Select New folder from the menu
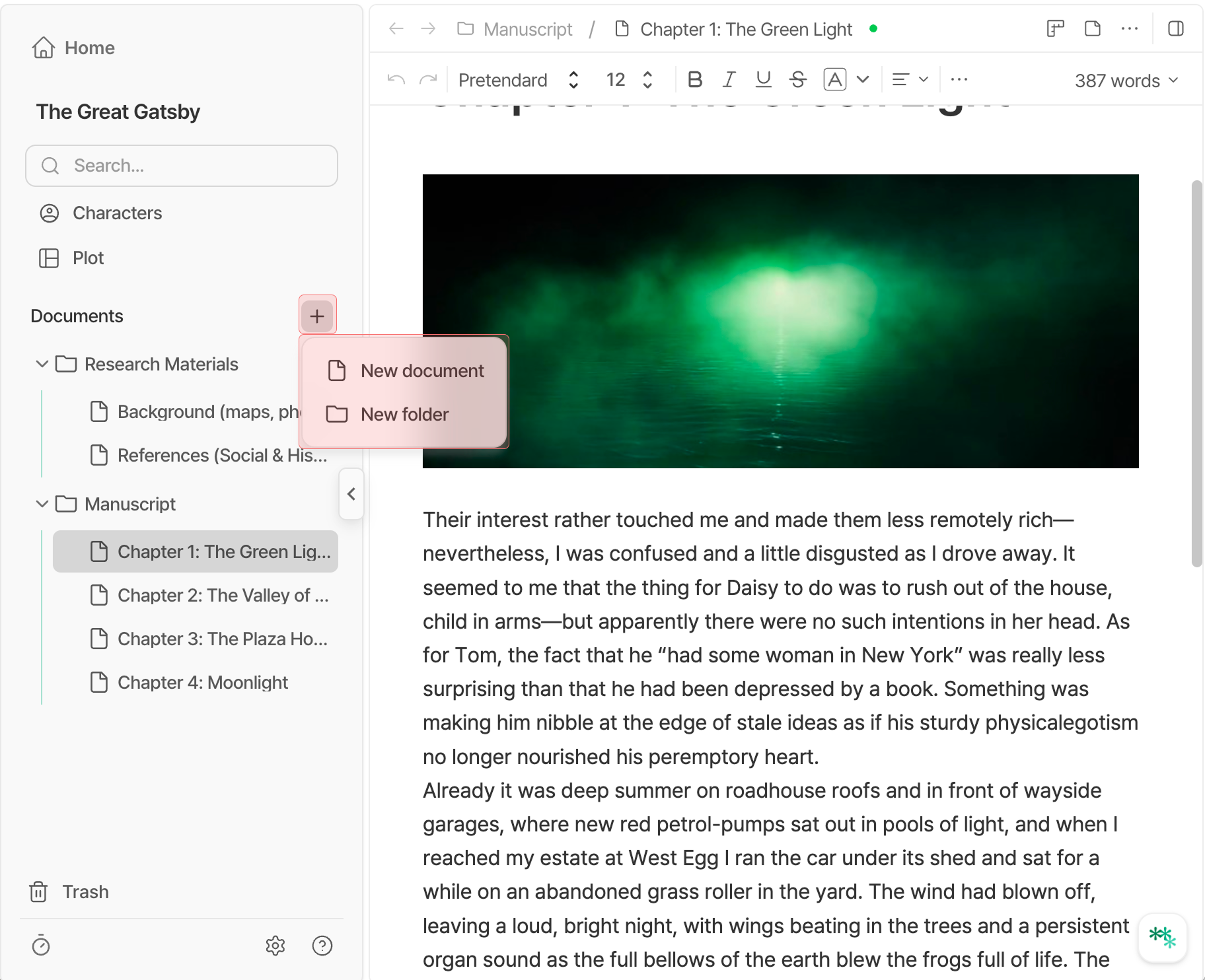The height and width of the screenshot is (980, 1205). (405, 415)
